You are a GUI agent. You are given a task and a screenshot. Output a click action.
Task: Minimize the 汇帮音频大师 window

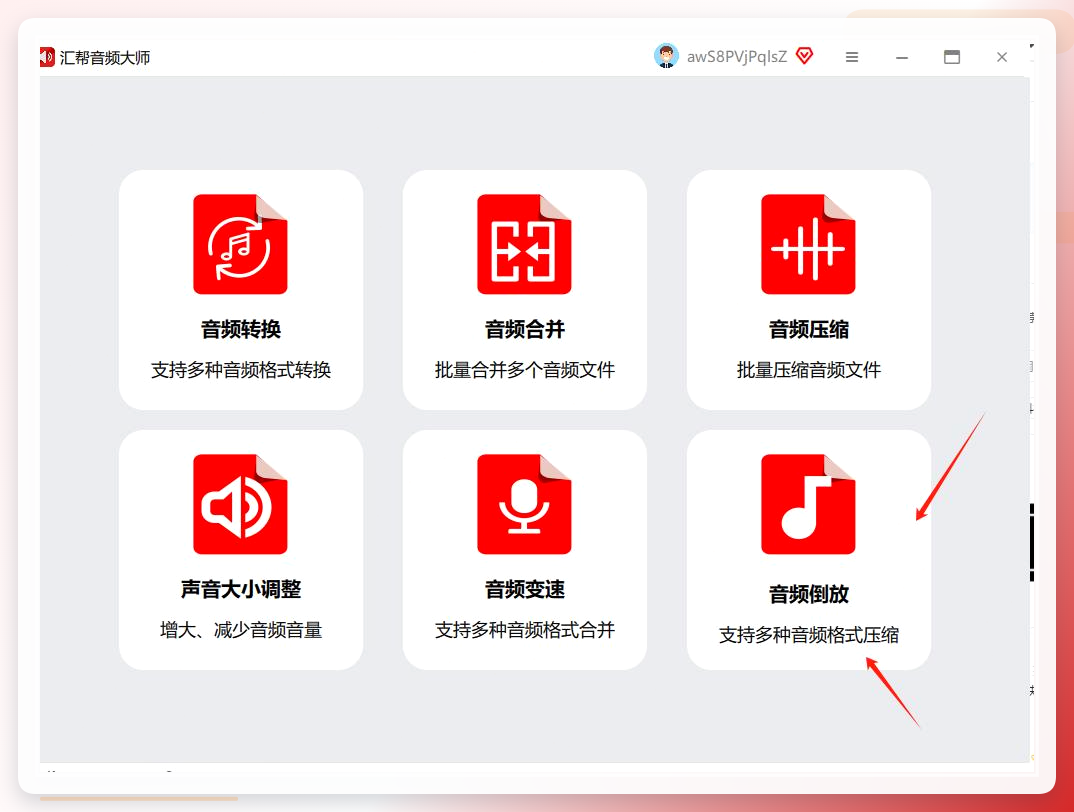(x=902, y=58)
